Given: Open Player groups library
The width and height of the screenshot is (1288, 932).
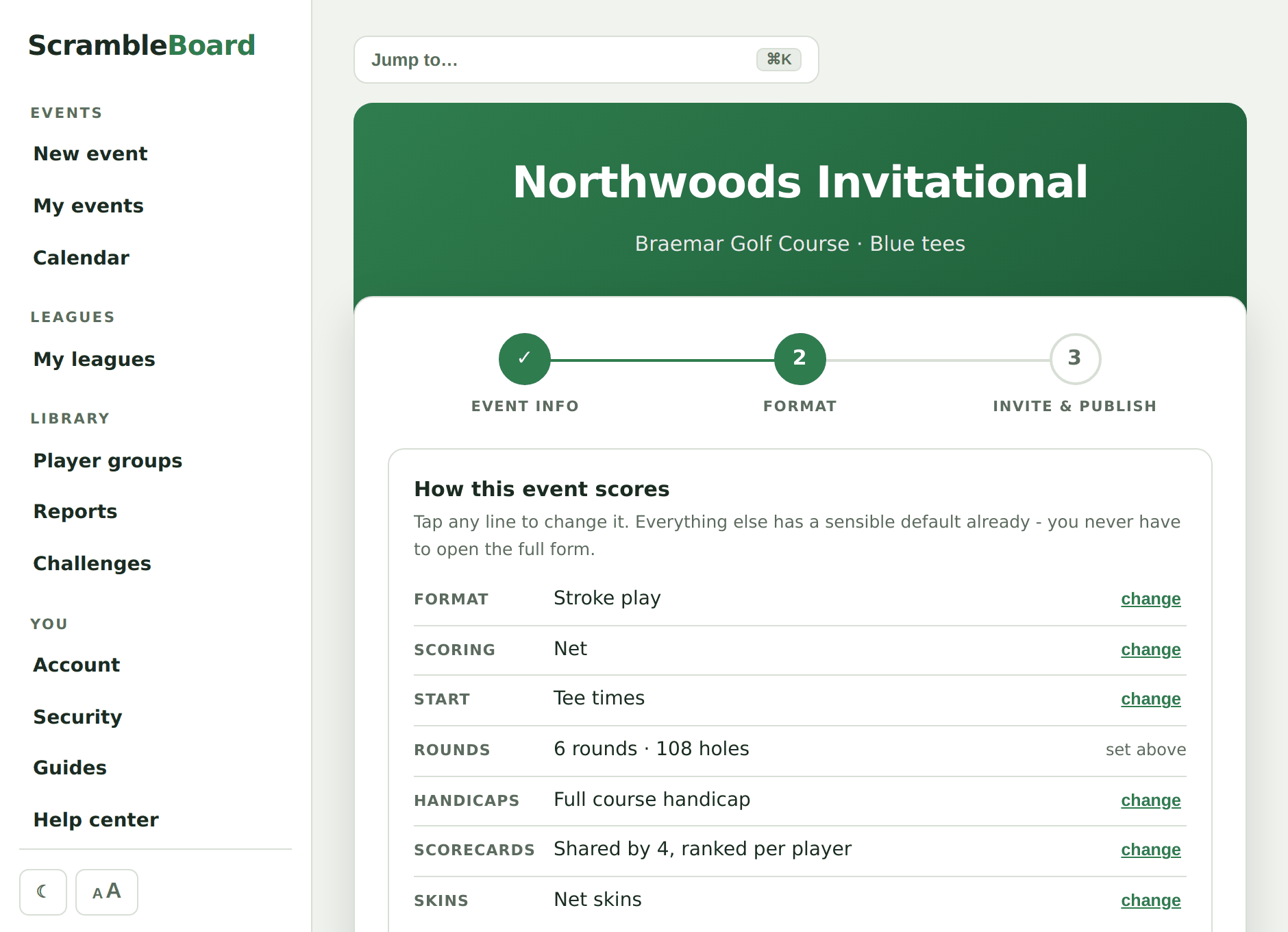Looking at the screenshot, I should point(108,461).
